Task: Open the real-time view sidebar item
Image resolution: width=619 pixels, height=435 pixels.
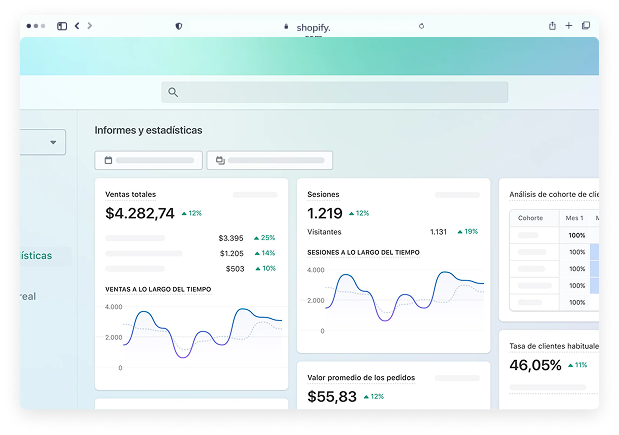Action: pyautogui.click(x=28, y=296)
